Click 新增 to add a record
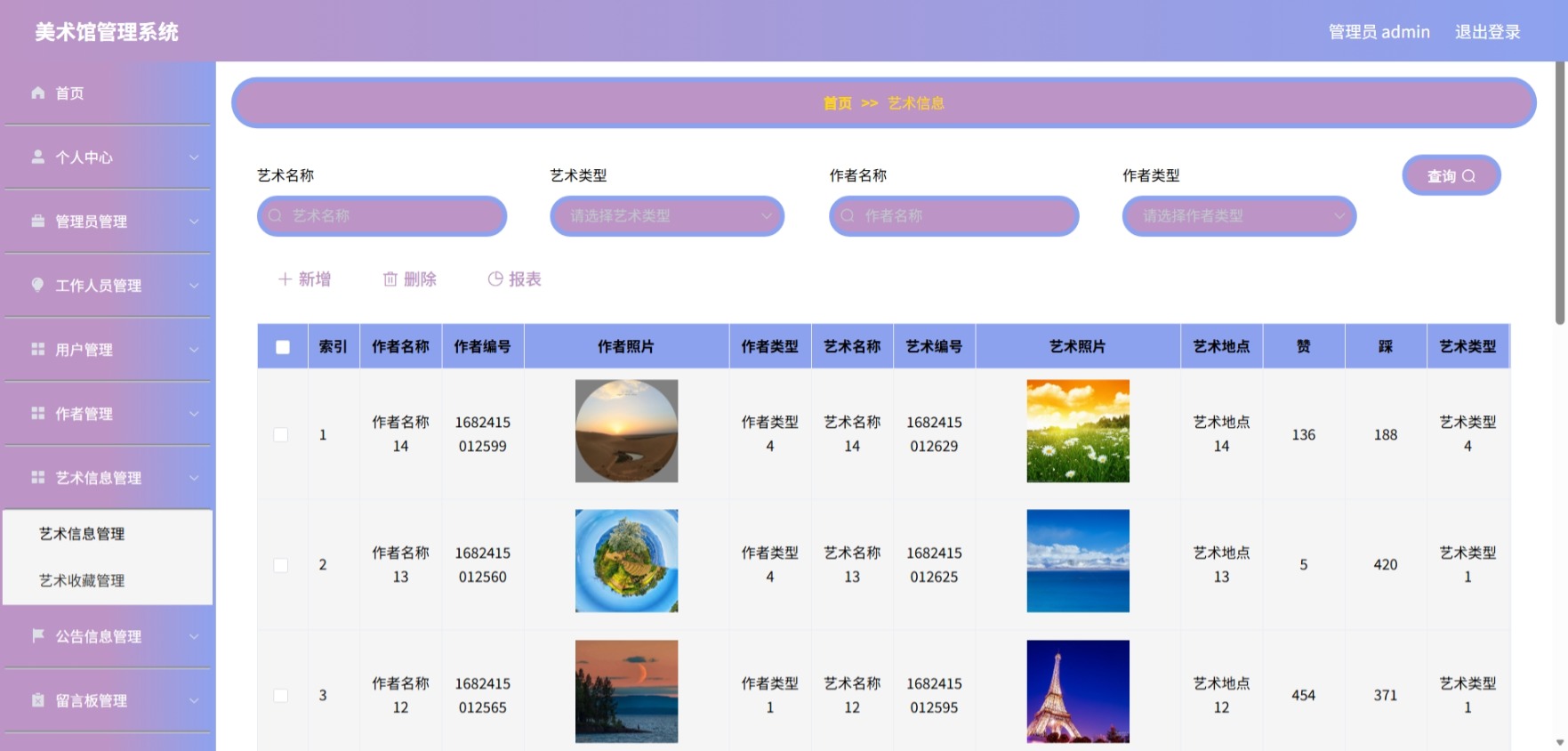 pos(304,279)
